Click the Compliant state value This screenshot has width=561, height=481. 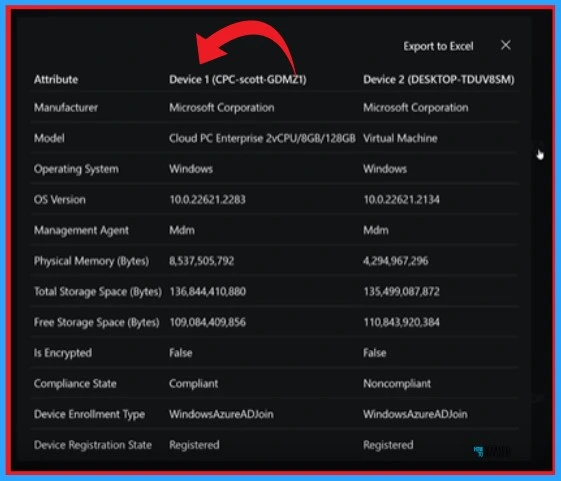194,384
